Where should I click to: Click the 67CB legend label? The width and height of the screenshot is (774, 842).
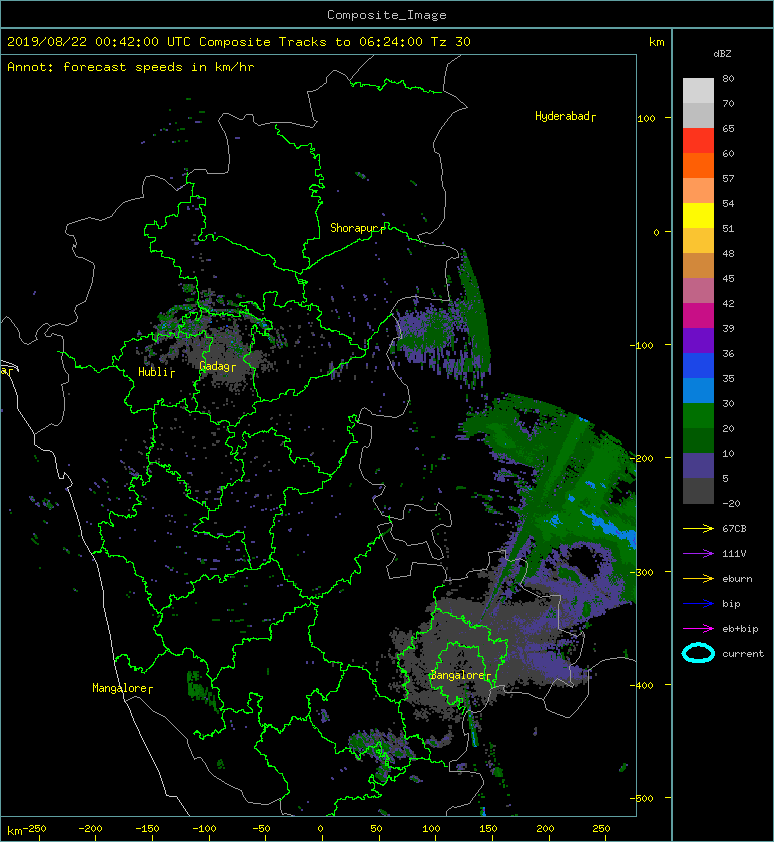click(x=734, y=529)
